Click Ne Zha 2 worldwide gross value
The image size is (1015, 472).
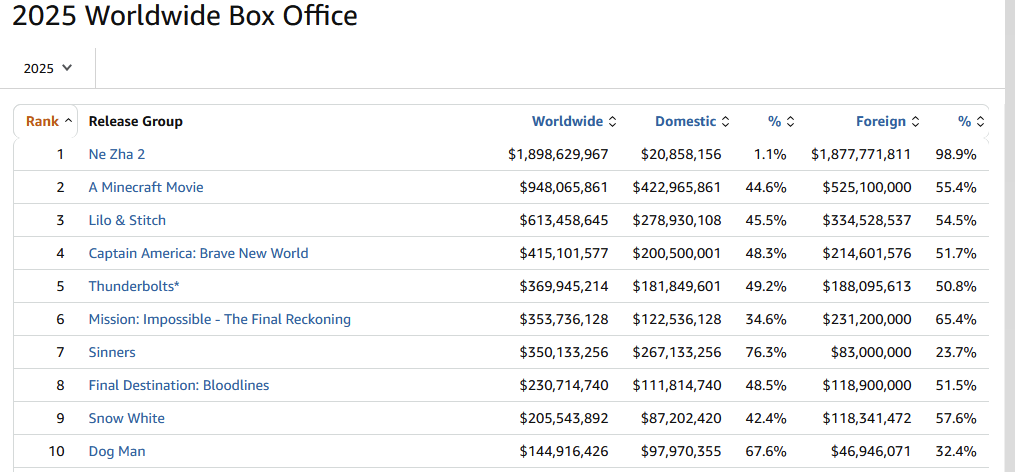click(558, 154)
